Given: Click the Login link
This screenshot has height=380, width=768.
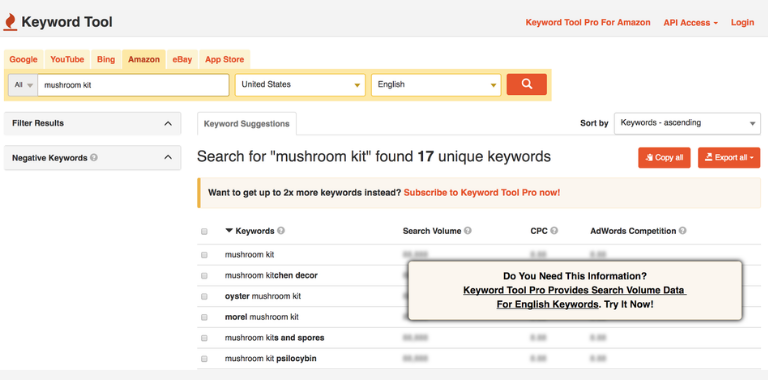Looking at the screenshot, I should point(743,23).
